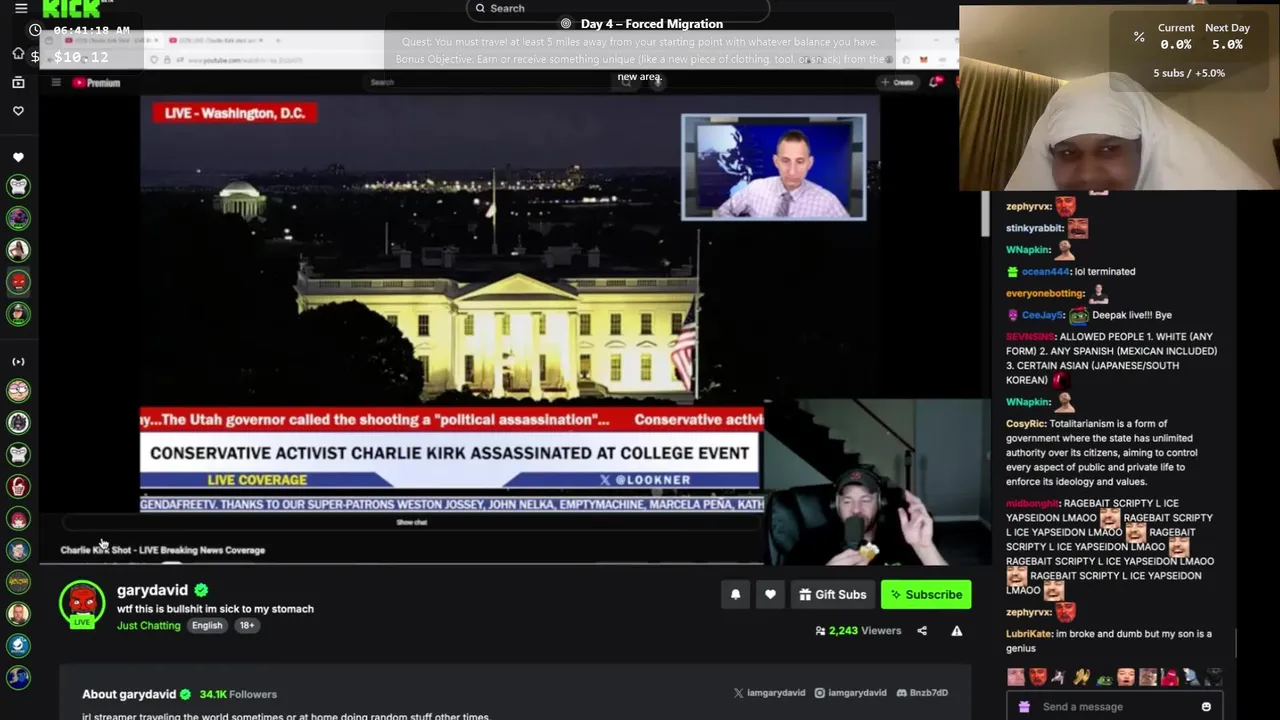The width and height of the screenshot is (1280, 720).
Task: Share the stream with share icon
Action: (922, 631)
